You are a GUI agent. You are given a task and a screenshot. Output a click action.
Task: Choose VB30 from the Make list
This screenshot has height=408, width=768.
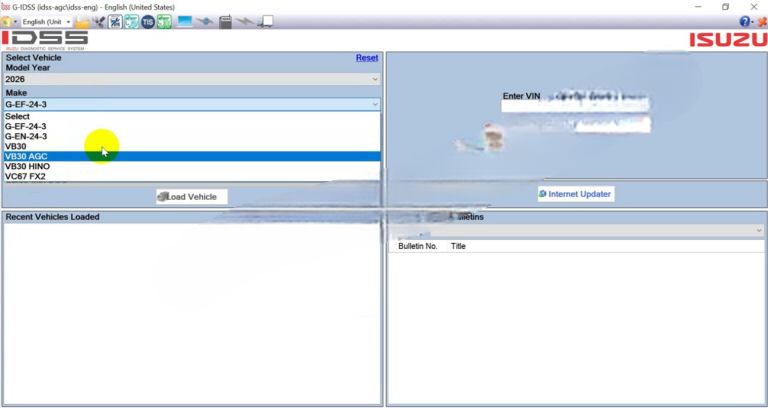click(x=192, y=146)
